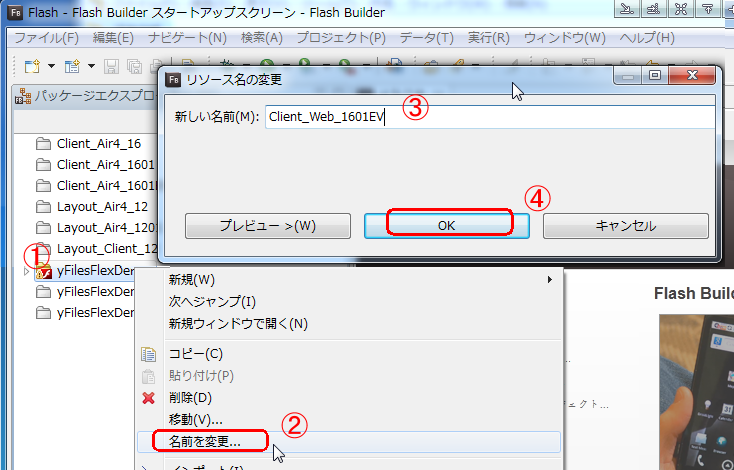Click the up-arrow-to-bar title bar button
Screen dimensions: 734x470
point(708,8)
